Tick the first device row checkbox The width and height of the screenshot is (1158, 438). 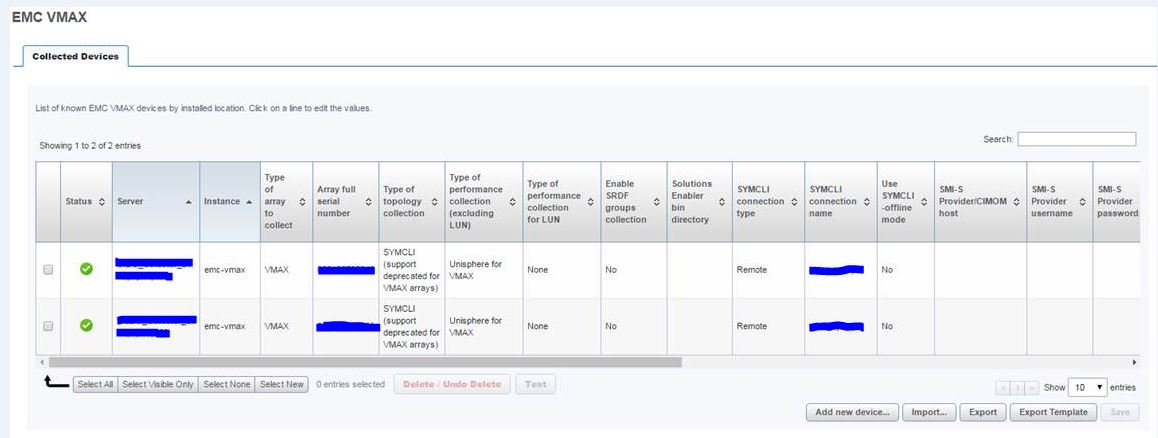48,270
